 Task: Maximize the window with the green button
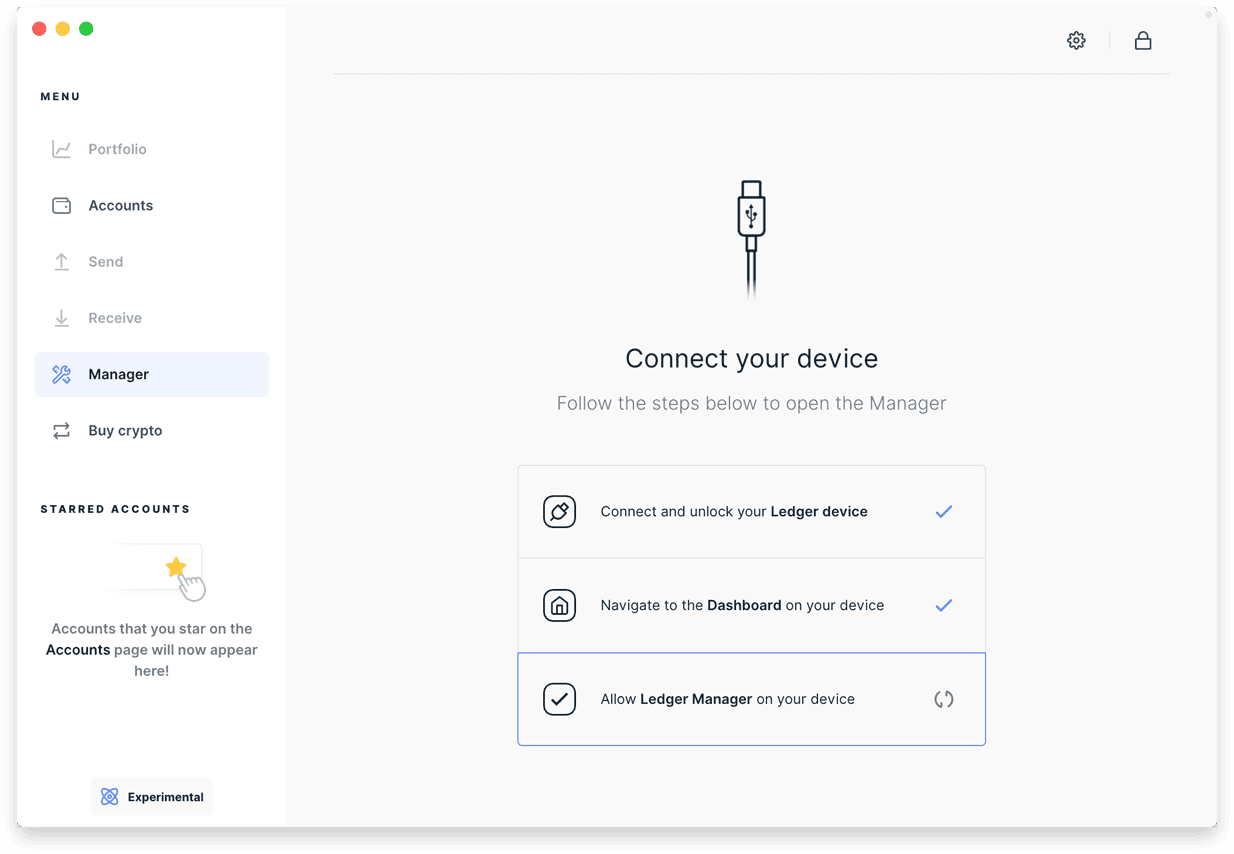86,29
